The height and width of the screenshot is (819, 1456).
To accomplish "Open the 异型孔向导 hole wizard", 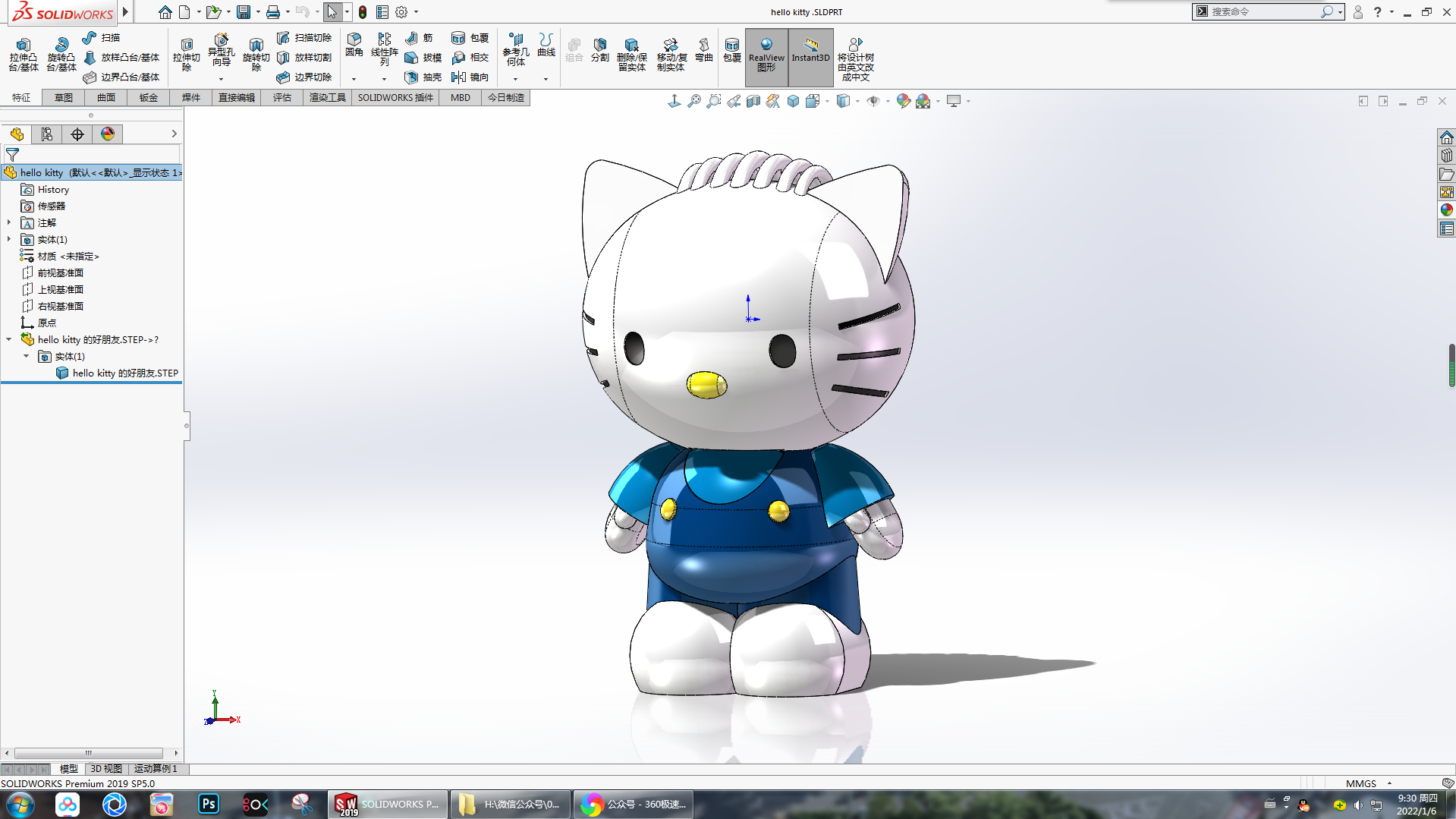I will pyautogui.click(x=221, y=52).
